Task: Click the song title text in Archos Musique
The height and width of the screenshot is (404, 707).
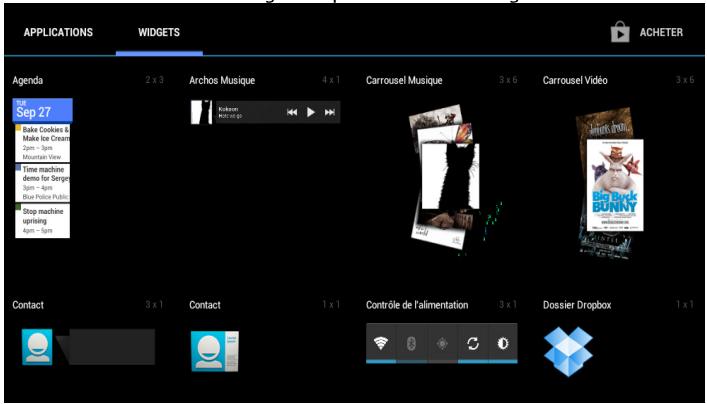Action: [x=228, y=109]
